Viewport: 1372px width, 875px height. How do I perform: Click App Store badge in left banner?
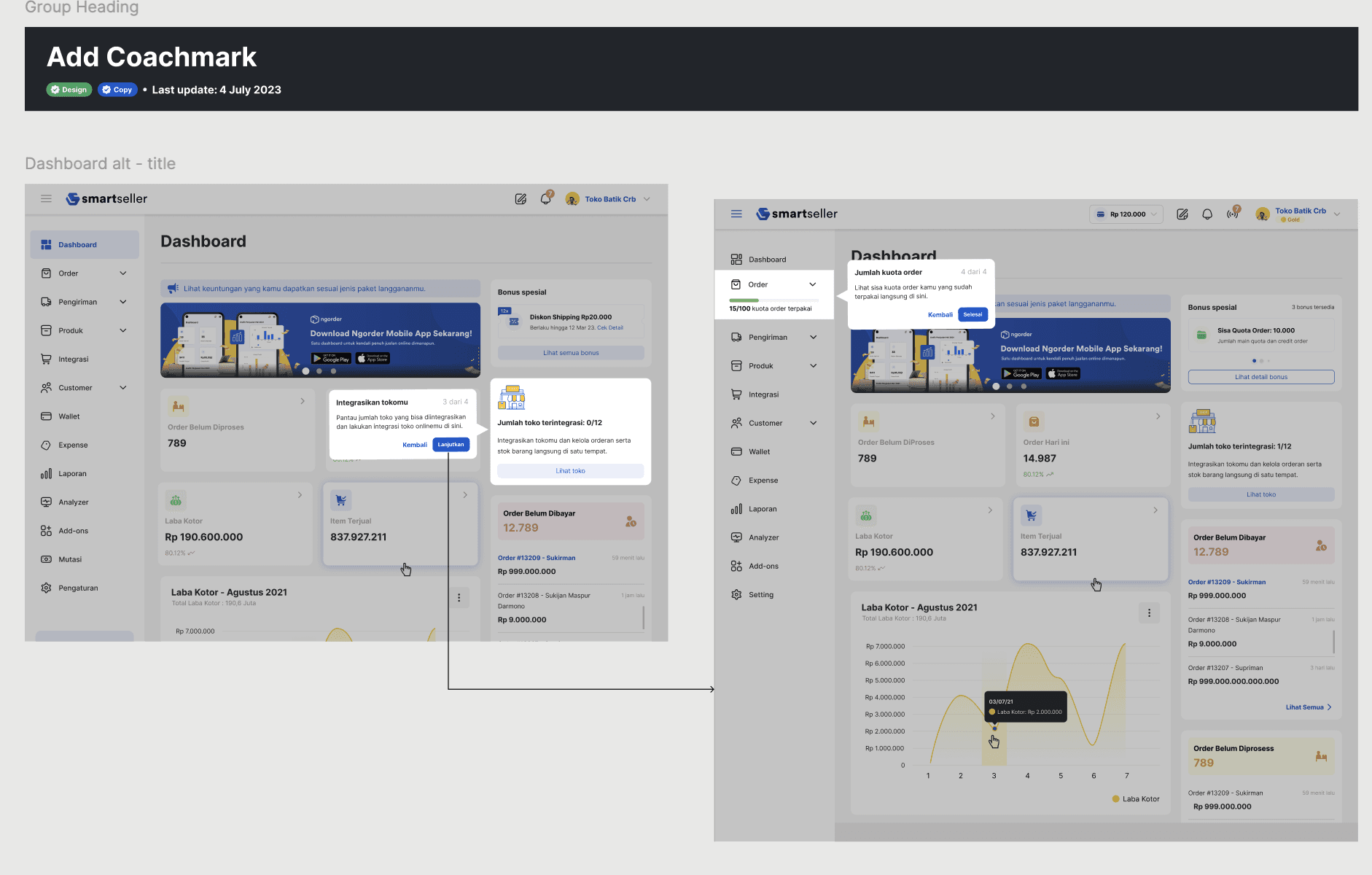[x=373, y=359]
